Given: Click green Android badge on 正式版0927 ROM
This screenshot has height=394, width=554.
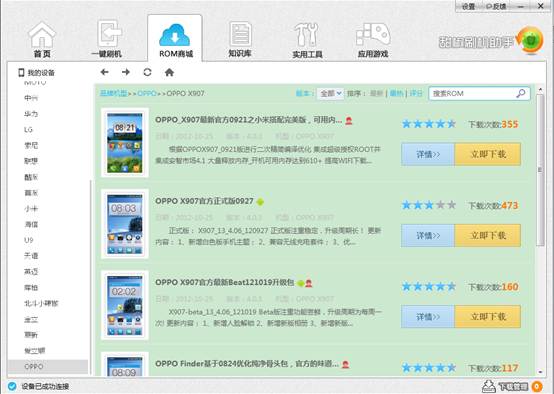Looking at the screenshot, I should [x=260, y=202].
